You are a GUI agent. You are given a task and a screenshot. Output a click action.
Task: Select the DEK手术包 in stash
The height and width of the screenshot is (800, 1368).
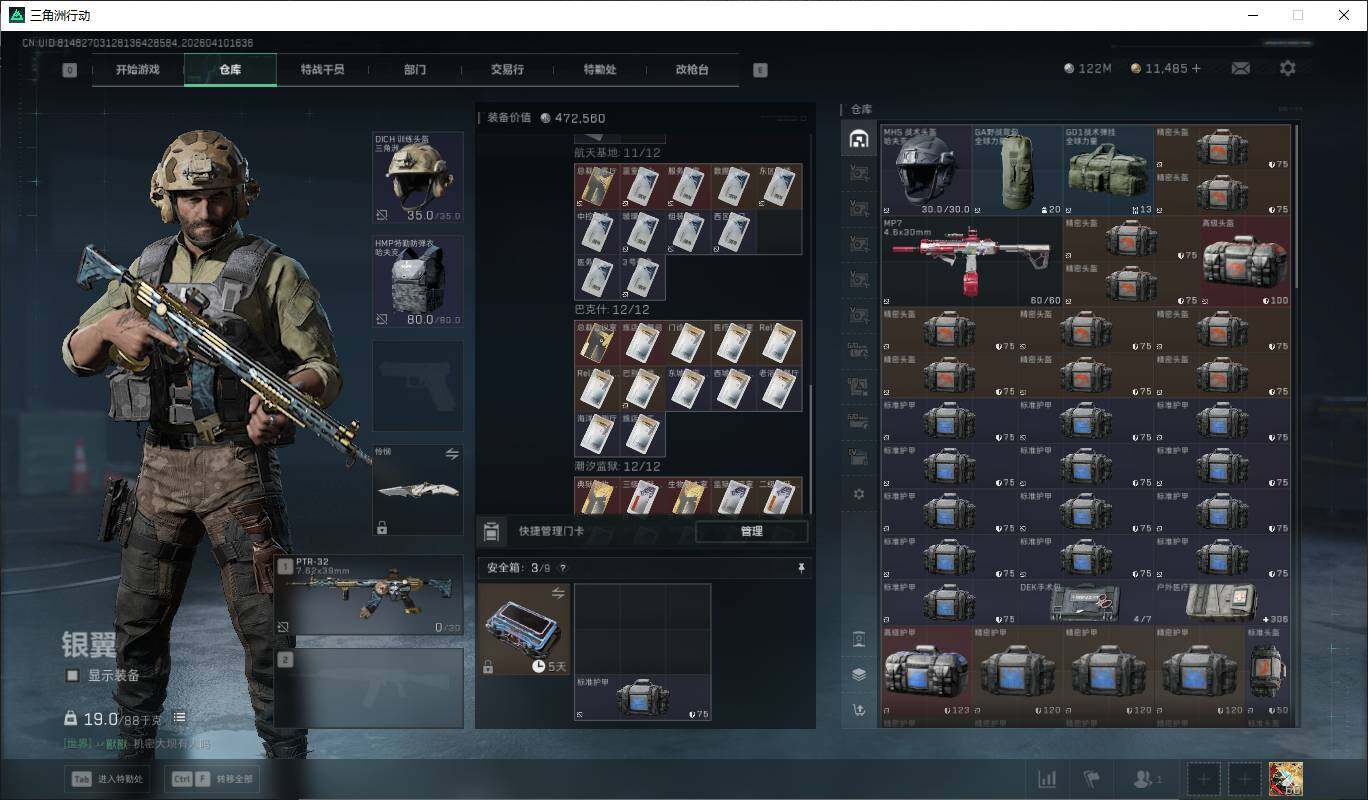tap(1085, 603)
